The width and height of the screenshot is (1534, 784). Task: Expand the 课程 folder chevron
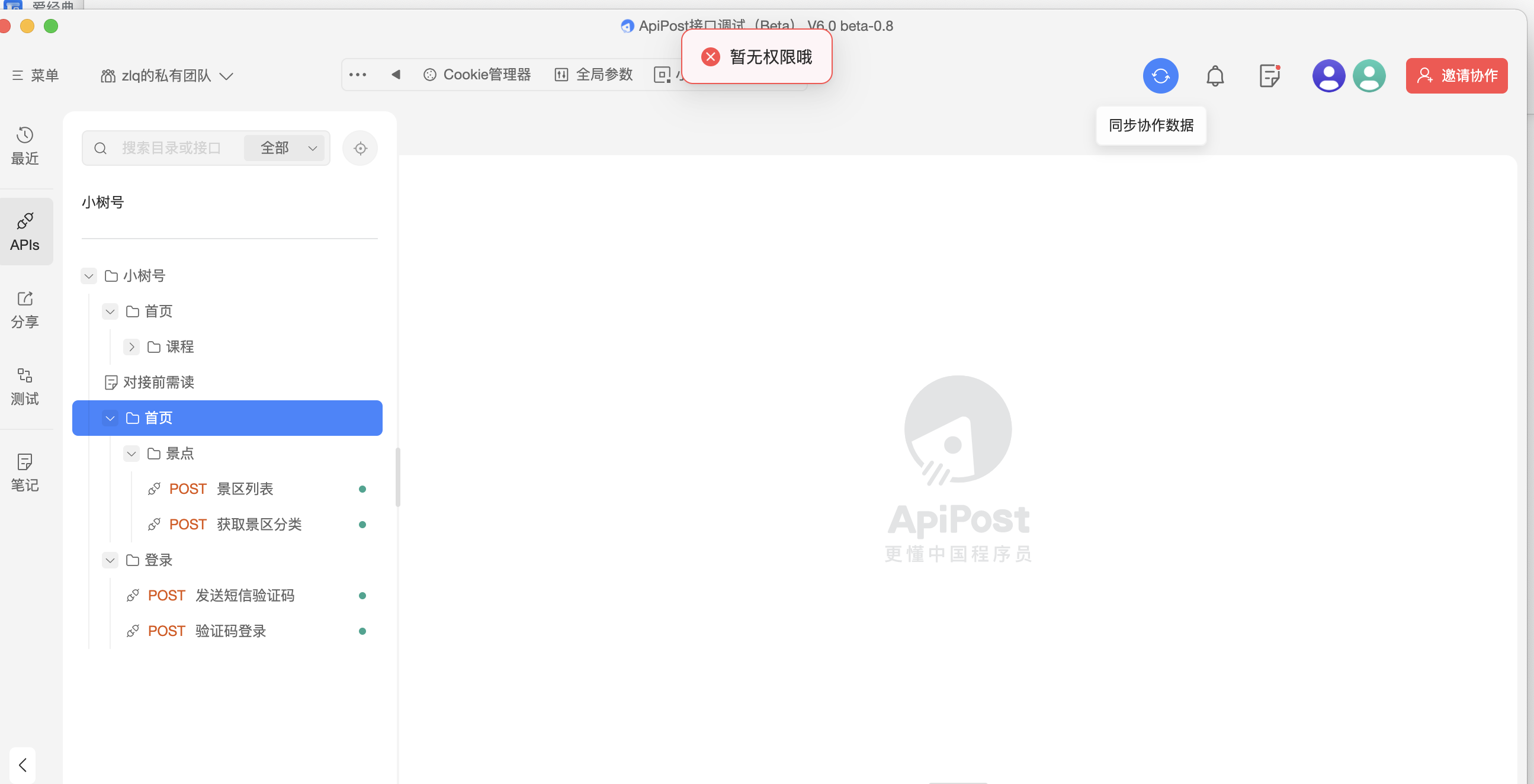click(131, 346)
